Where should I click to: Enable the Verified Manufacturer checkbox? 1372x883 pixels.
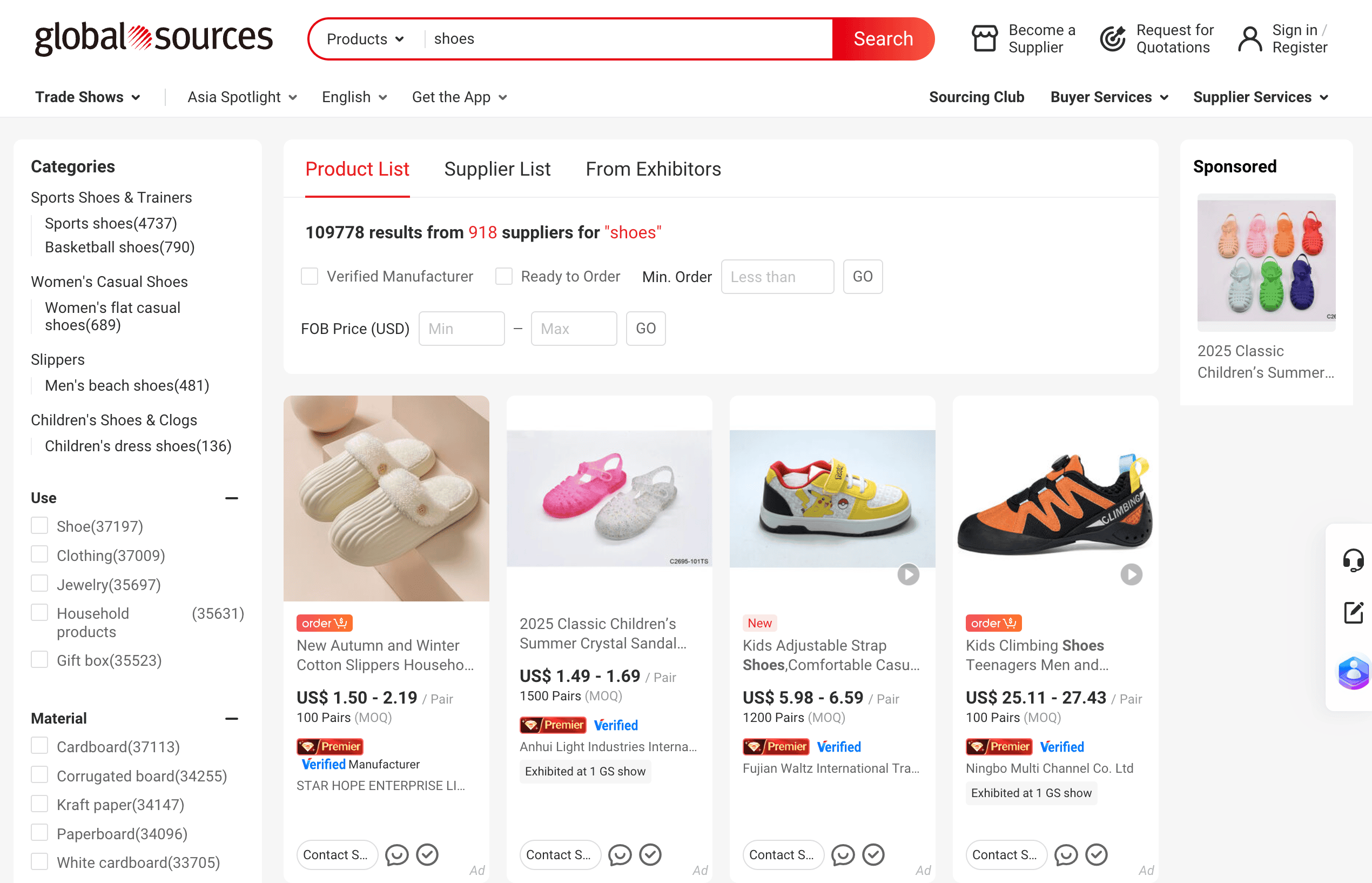310,276
